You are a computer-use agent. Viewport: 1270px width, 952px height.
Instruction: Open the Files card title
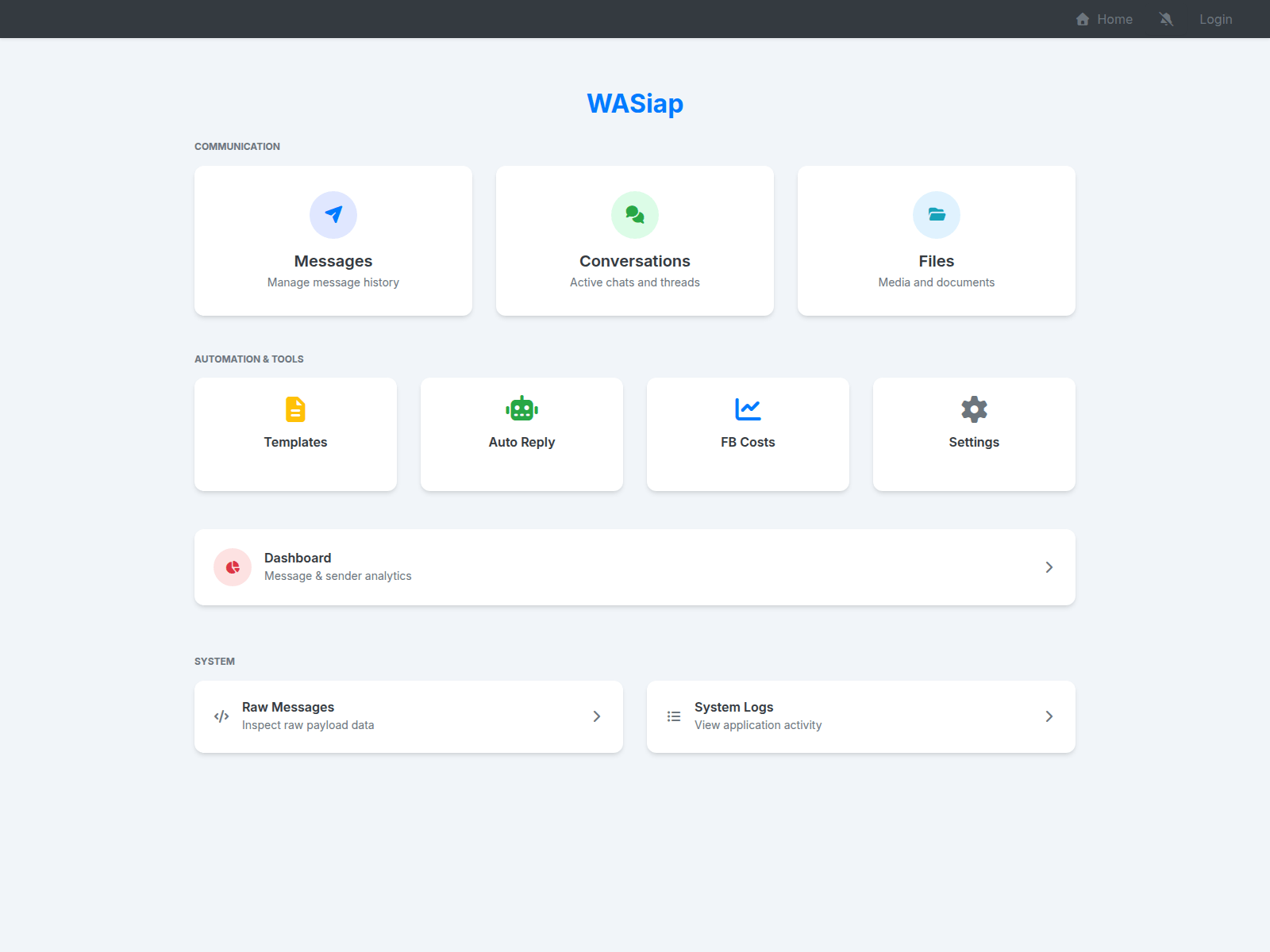tap(937, 261)
